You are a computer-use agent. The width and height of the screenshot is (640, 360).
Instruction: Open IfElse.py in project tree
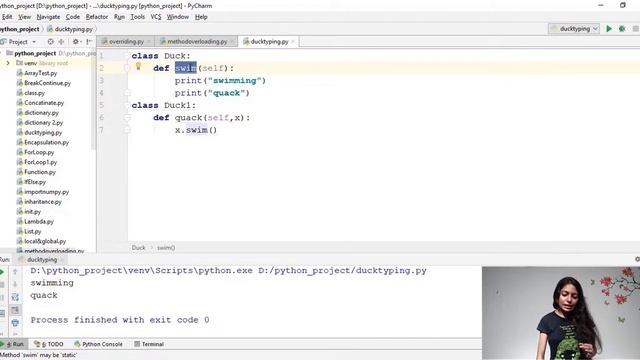(31, 182)
